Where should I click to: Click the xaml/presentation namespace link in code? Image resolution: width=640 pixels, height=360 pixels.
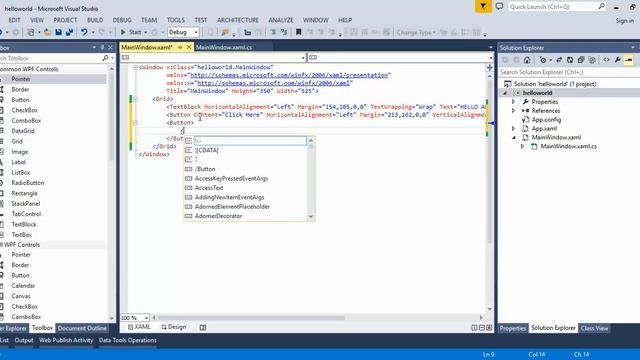(289, 75)
